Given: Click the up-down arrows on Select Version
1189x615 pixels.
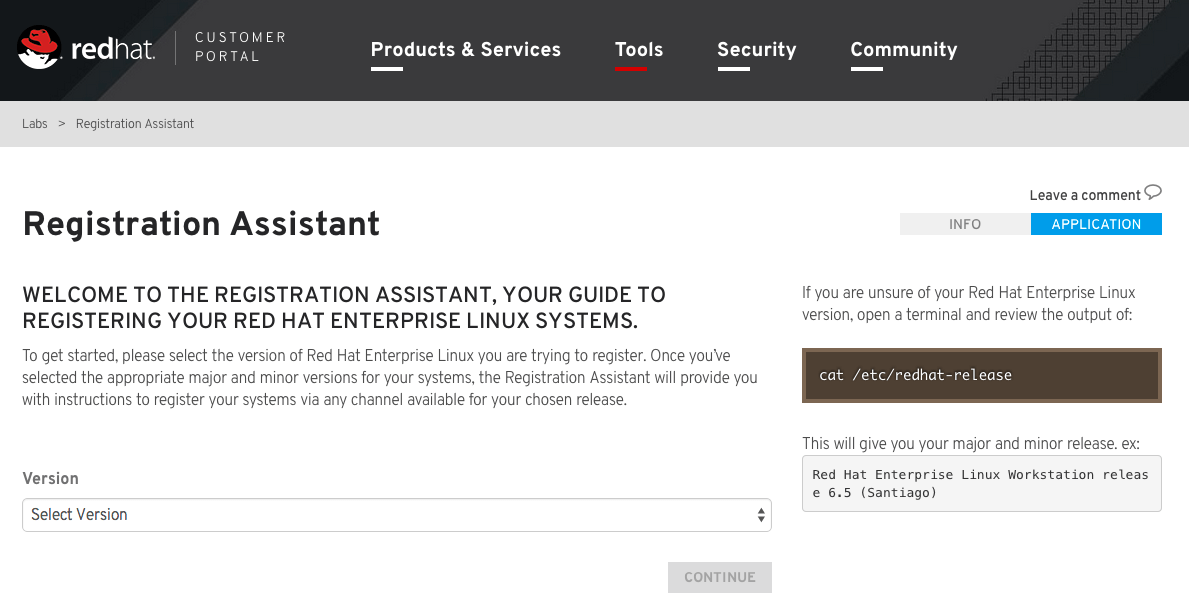Looking at the screenshot, I should pos(759,514).
